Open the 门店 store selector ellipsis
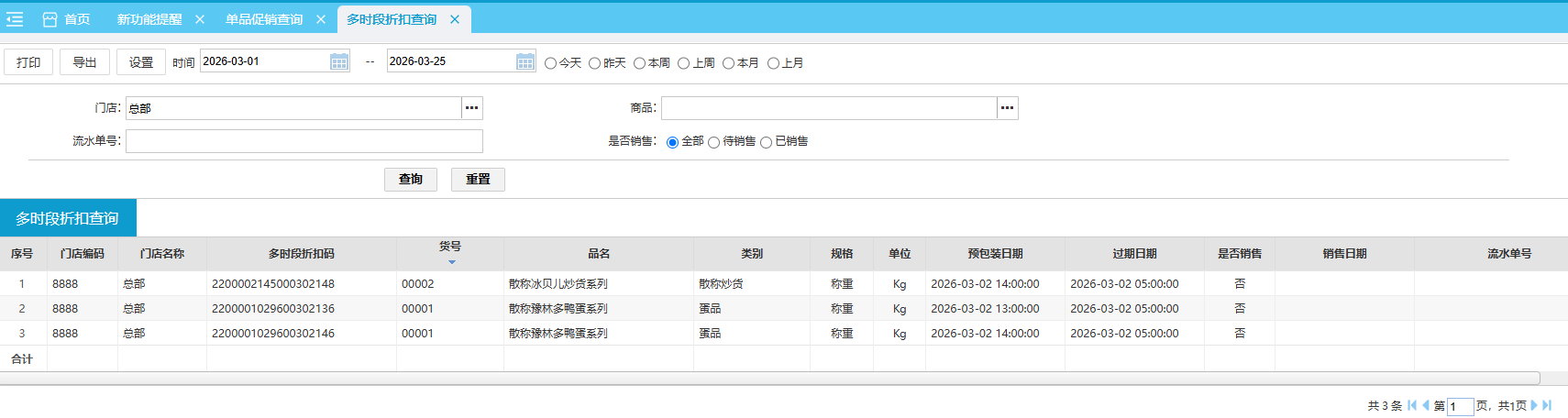Viewport: 1568px width, 418px height. pos(471,108)
